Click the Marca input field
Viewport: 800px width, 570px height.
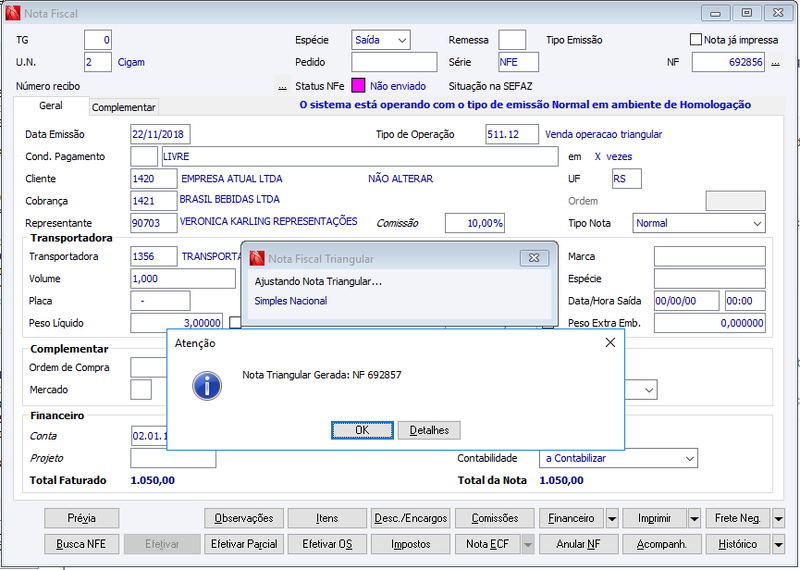[710, 256]
